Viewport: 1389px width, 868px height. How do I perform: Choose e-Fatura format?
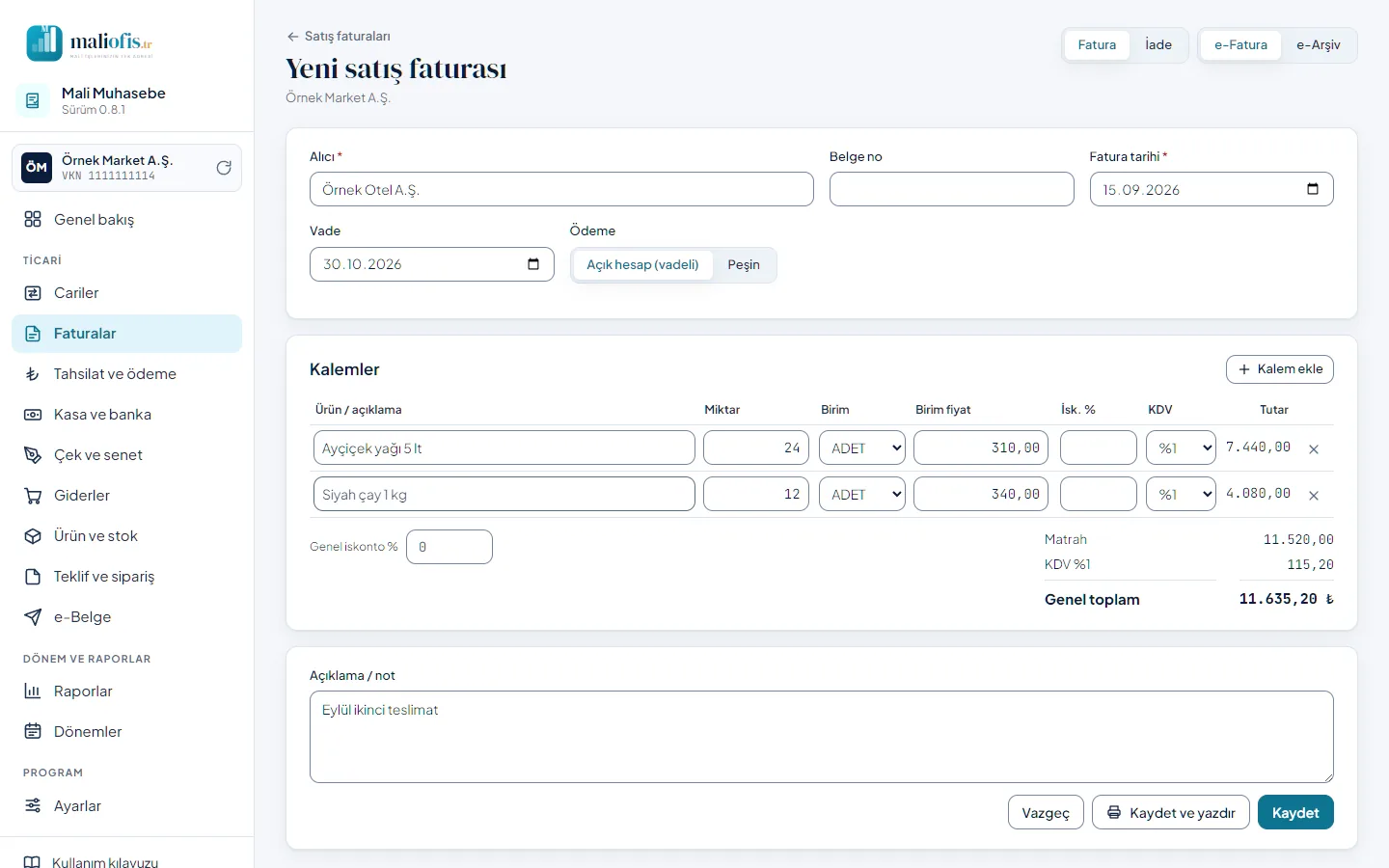point(1240,45)
